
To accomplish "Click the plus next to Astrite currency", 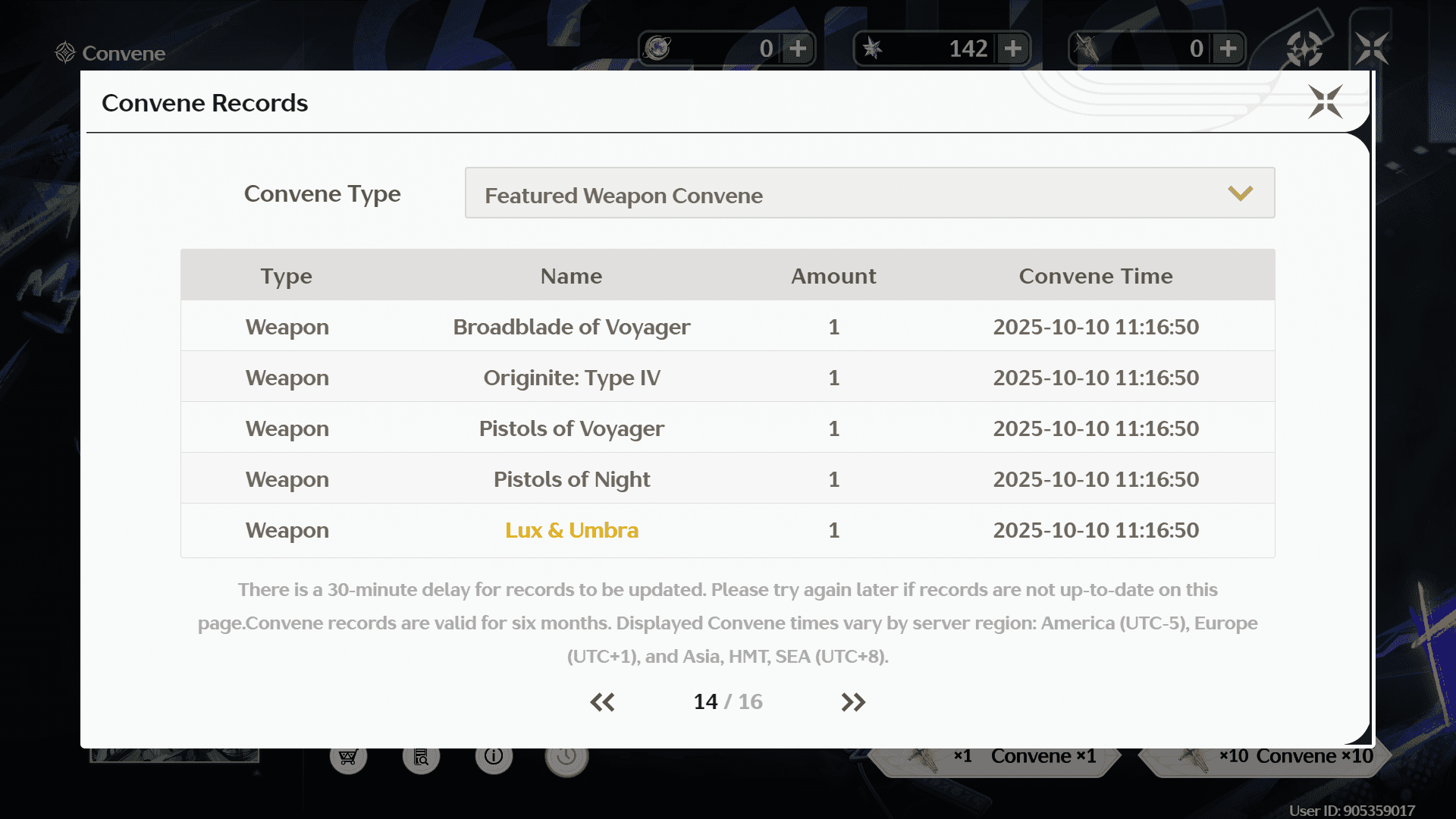I will [798, 49].
